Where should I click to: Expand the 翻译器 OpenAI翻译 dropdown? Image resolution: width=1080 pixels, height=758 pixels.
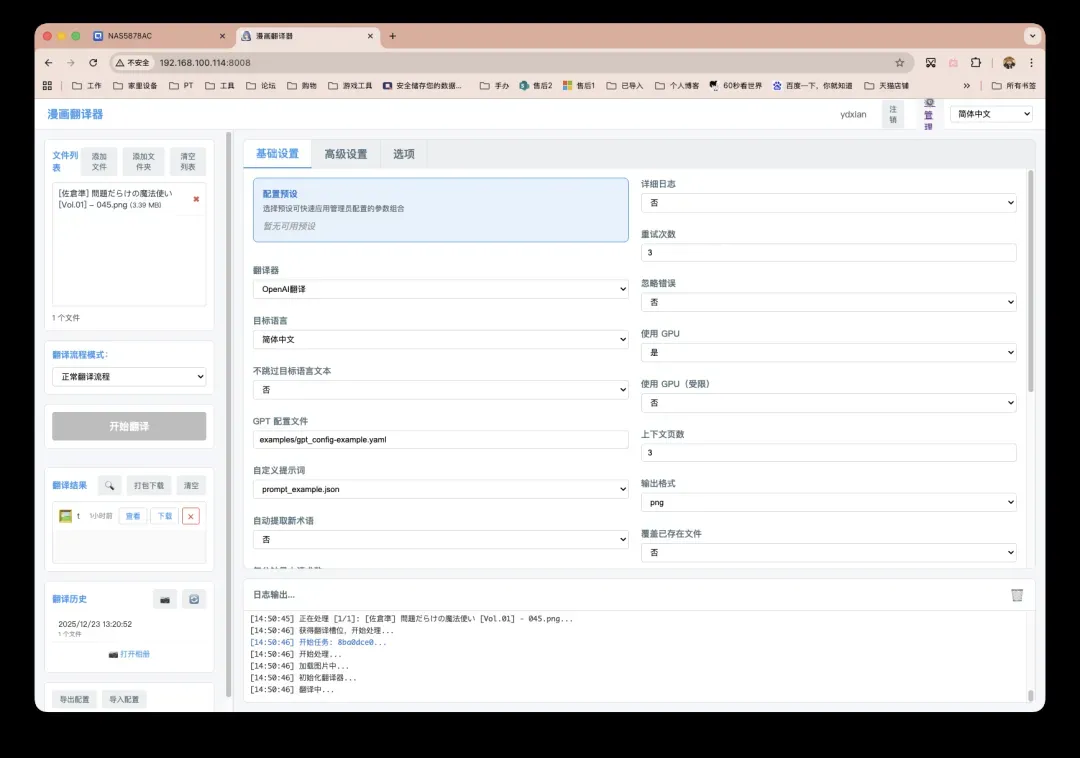[440, 290]
